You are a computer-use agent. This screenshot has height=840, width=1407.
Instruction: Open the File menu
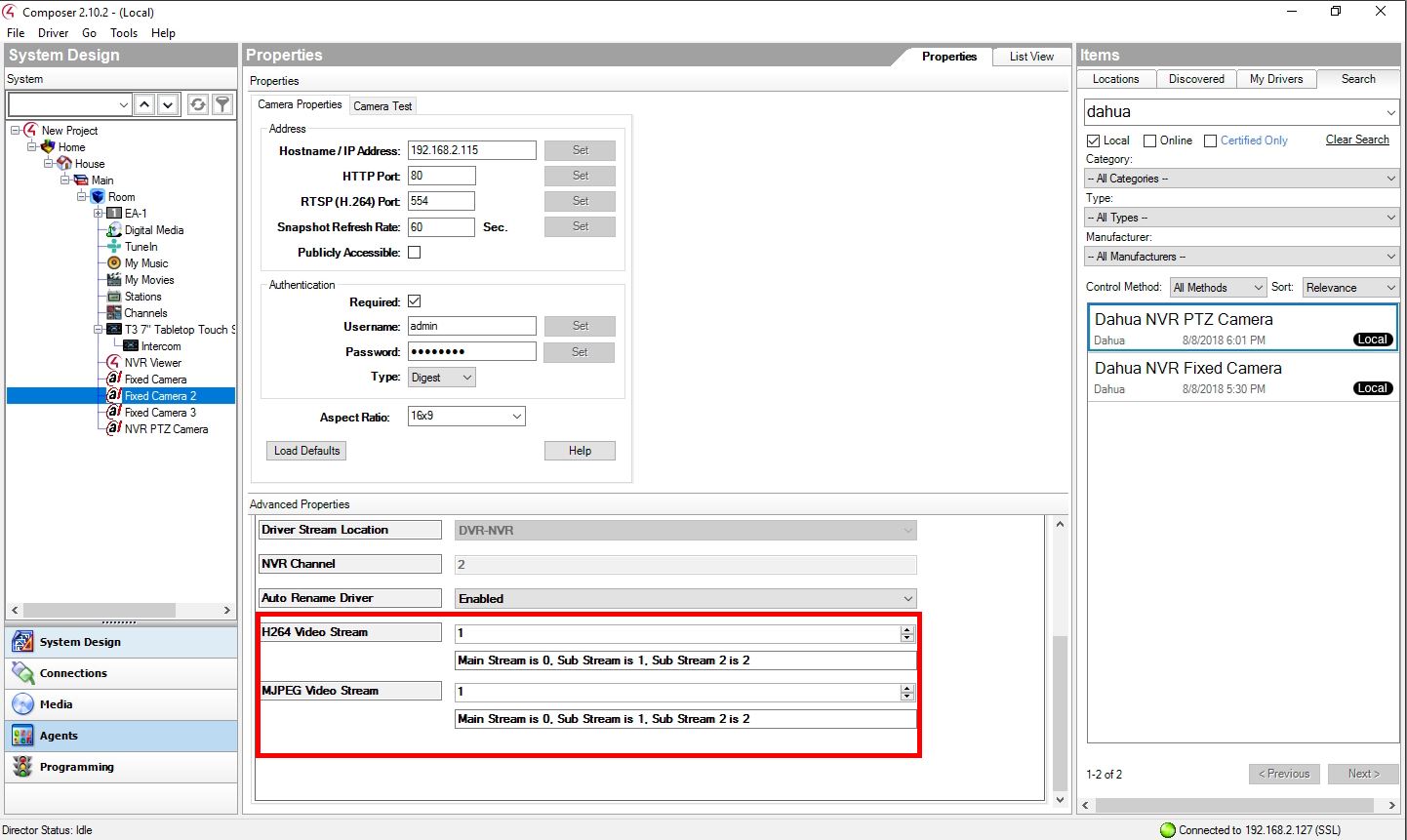(16, 33)
